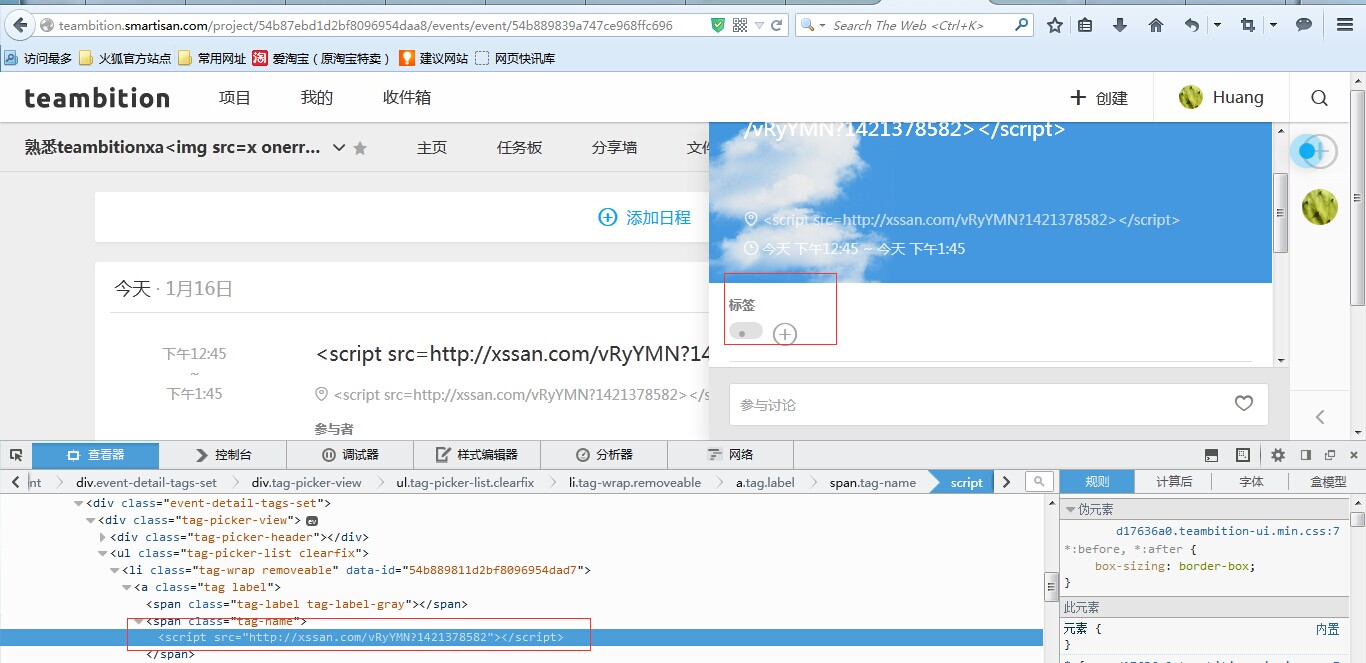
Task: Collapse the 伪元素 rules section
Action: (1071, 510)
